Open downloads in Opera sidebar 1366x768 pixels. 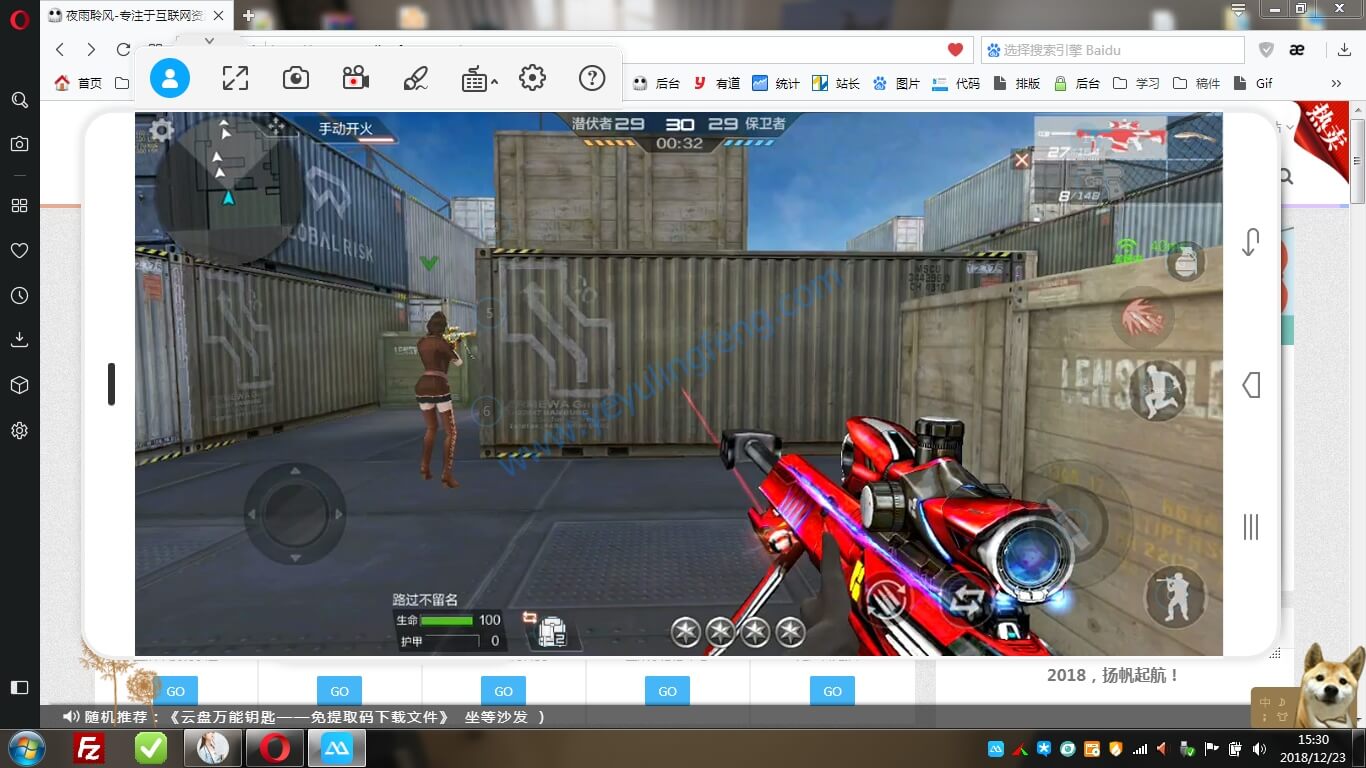coord(19,340)
